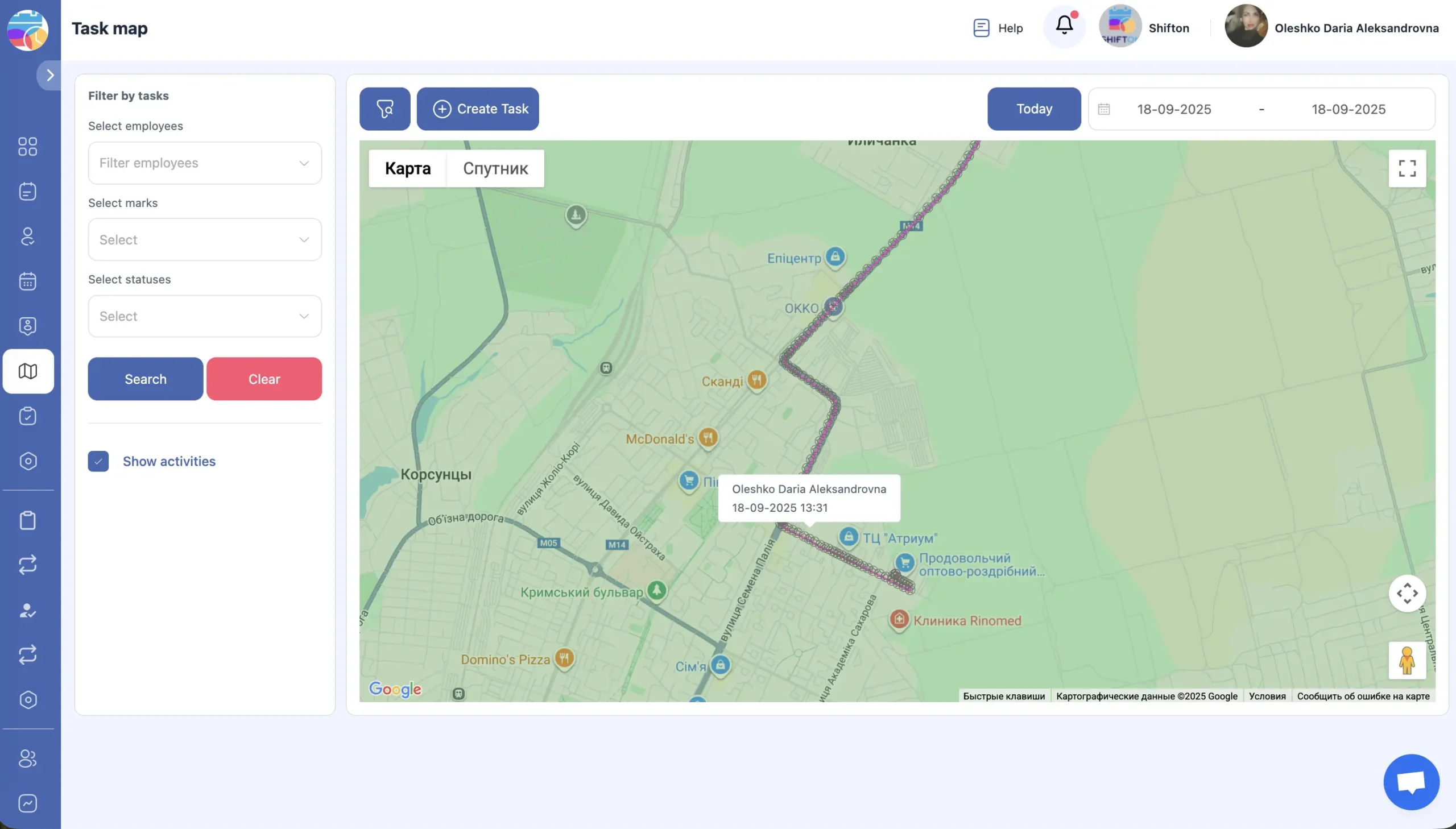Expand the sidebar with arrow toggle

pyautogui.click(x=49, y=75)
